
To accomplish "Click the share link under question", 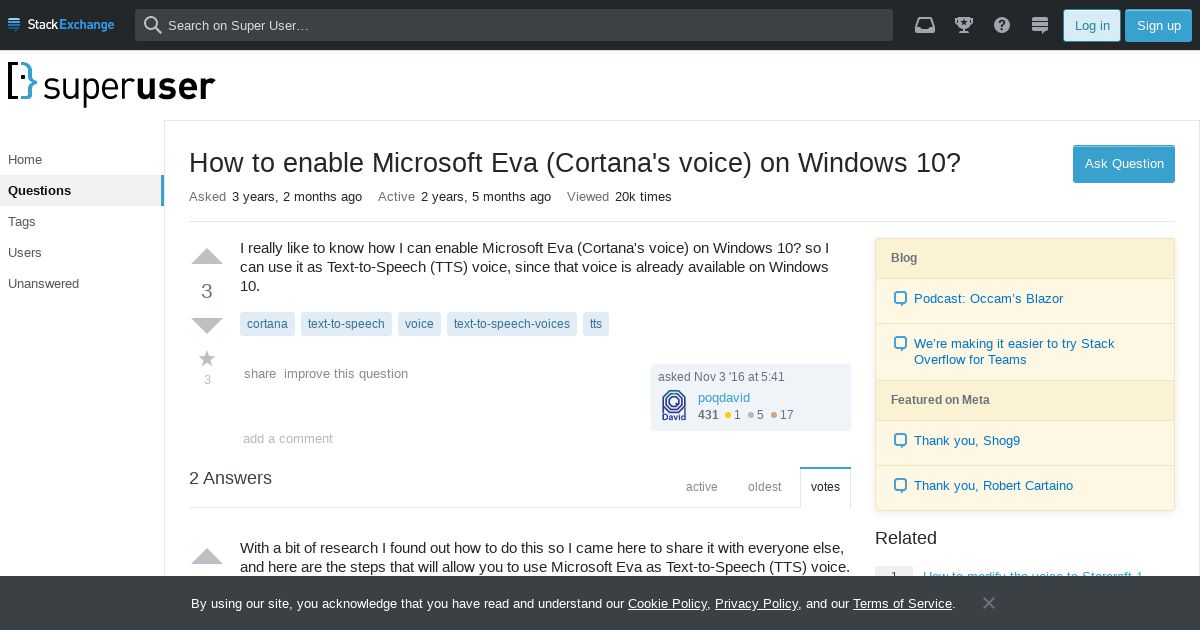I will click(x=260, y=374).
